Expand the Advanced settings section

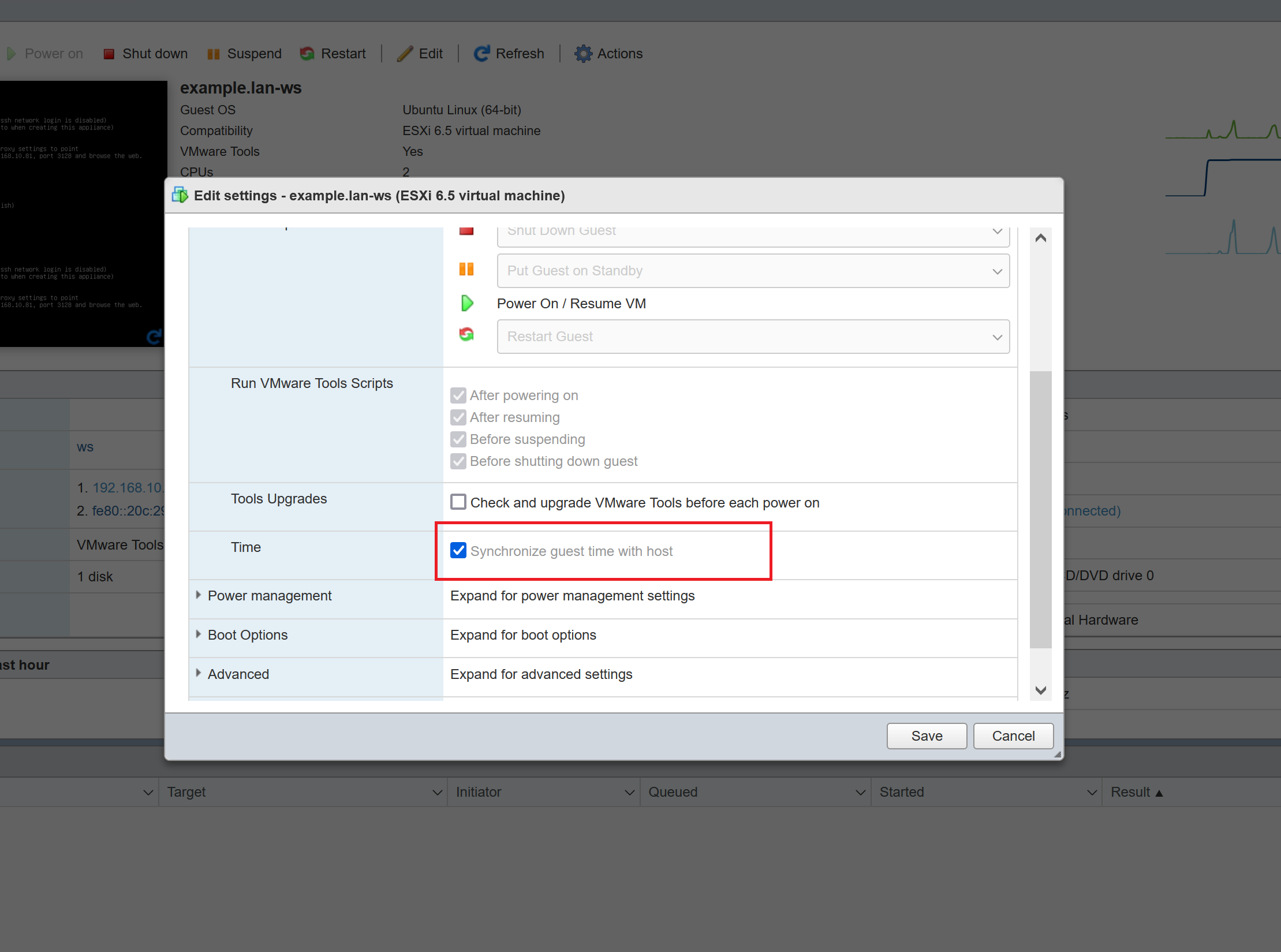click(198, 673)
